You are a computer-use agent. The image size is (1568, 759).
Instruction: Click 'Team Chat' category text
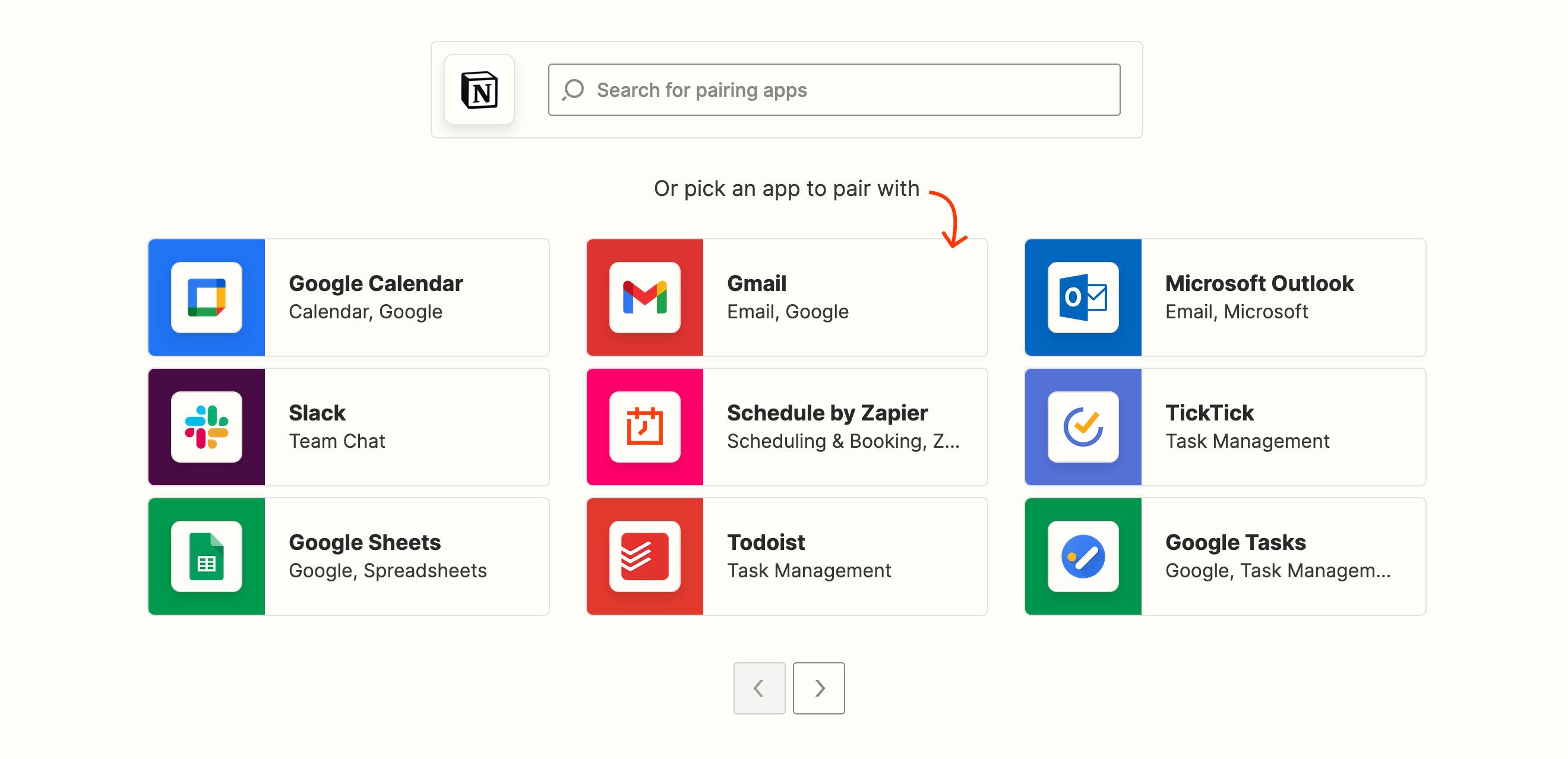[x=337, y=441]
